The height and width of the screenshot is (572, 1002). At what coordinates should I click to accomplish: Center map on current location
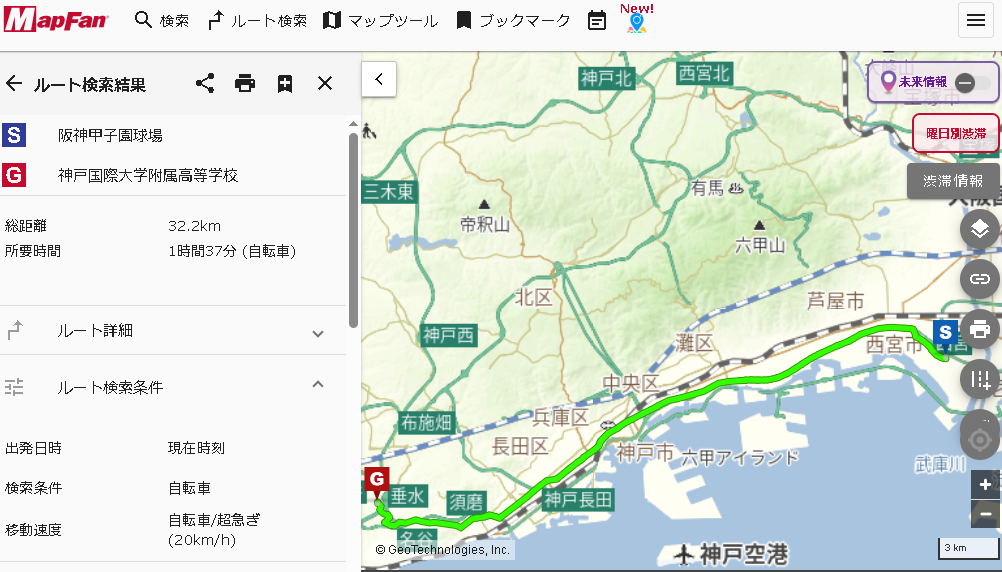coord(980,439)
